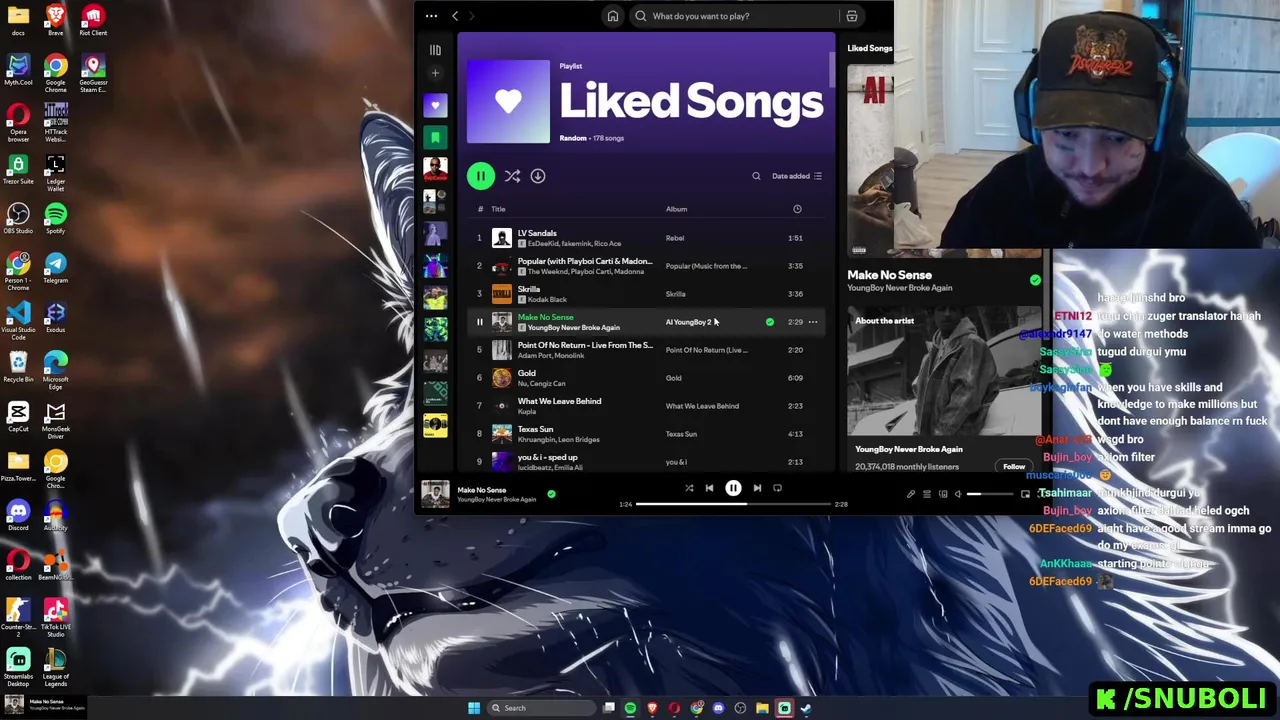Click the taskbar Search box
Image resolution: width=1280 pixels, height=720 pixels.
click(x=540, y=708)
